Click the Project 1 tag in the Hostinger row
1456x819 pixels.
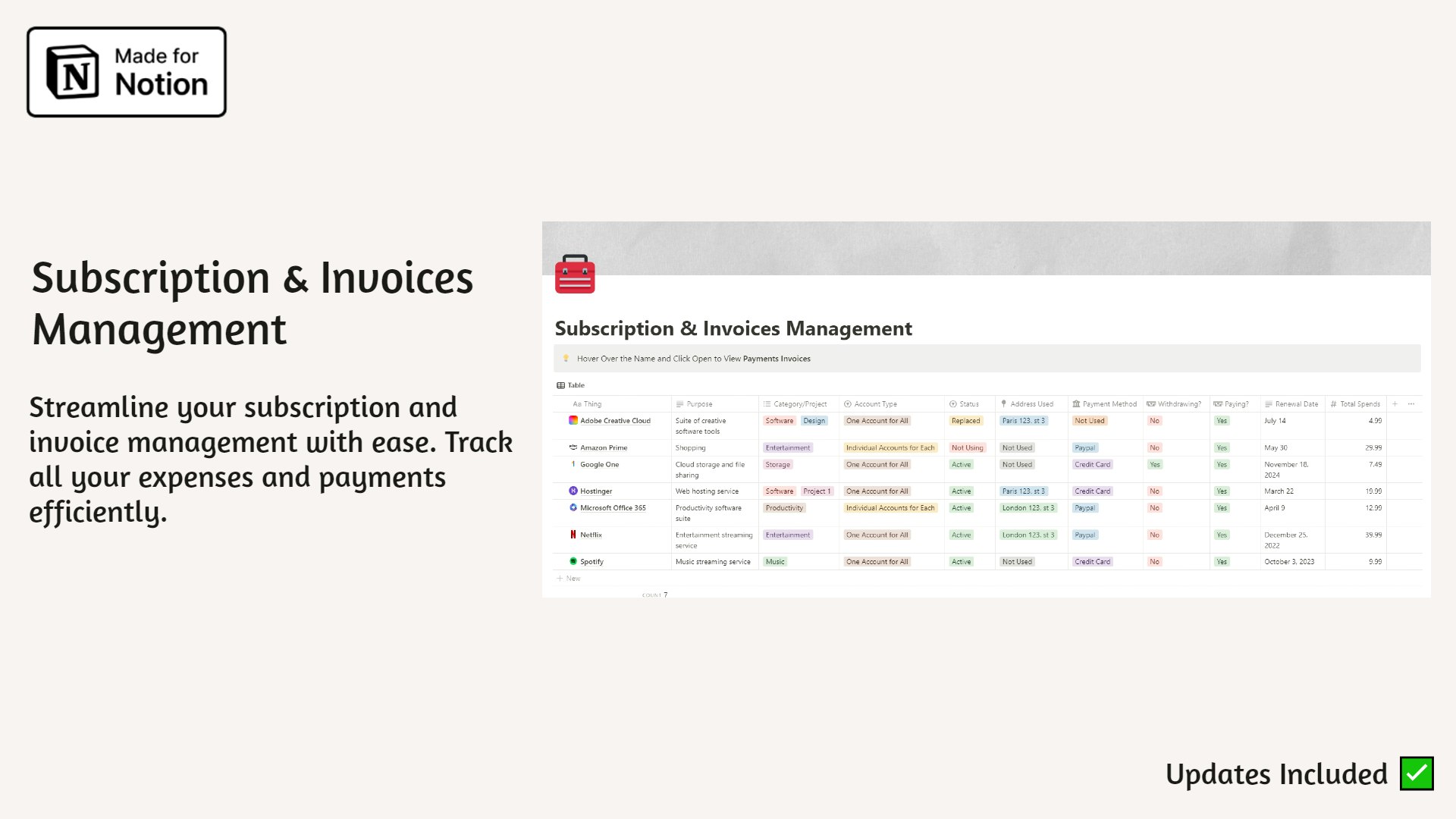pos(817,491)
